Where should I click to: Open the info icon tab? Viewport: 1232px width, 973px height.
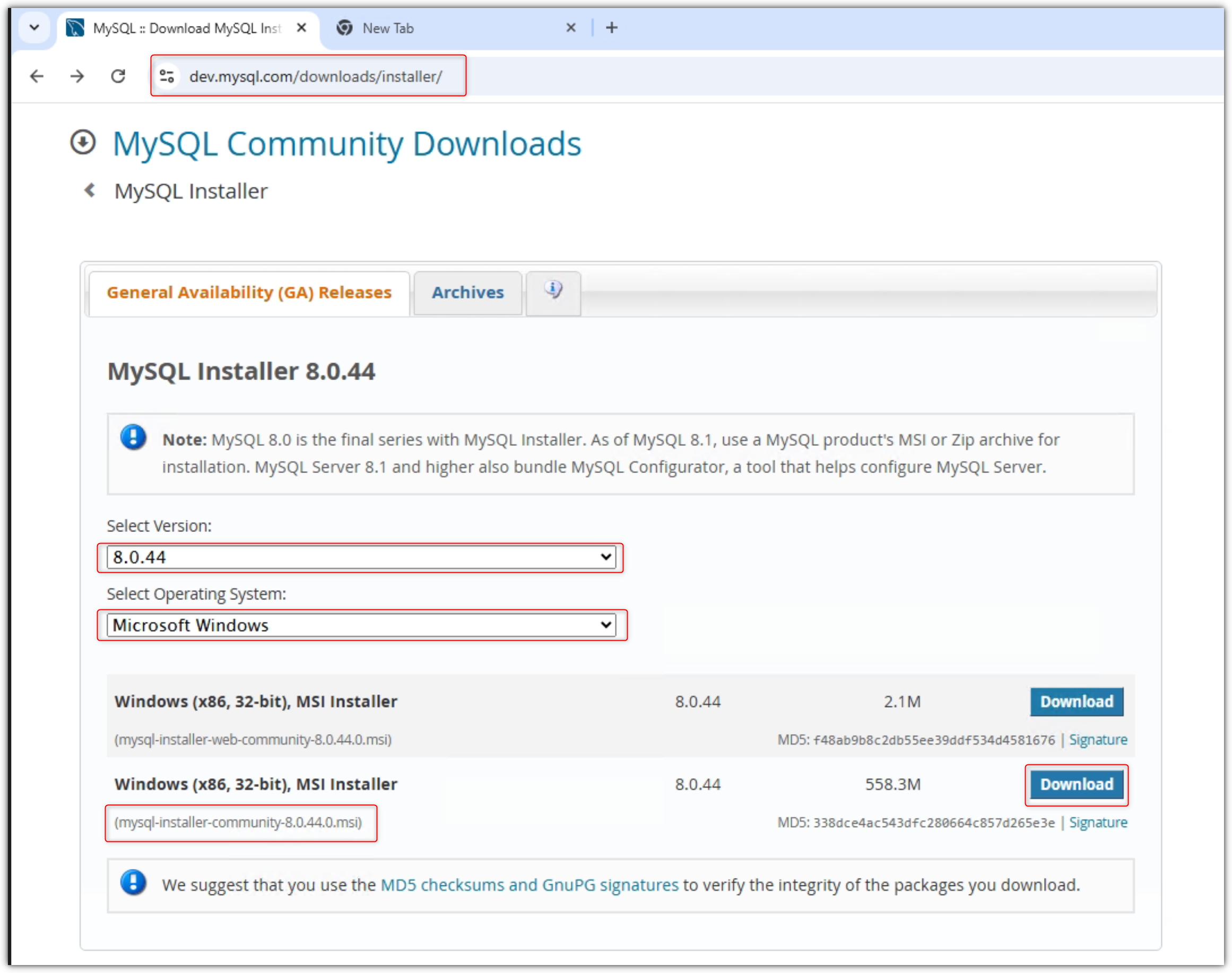553,291
